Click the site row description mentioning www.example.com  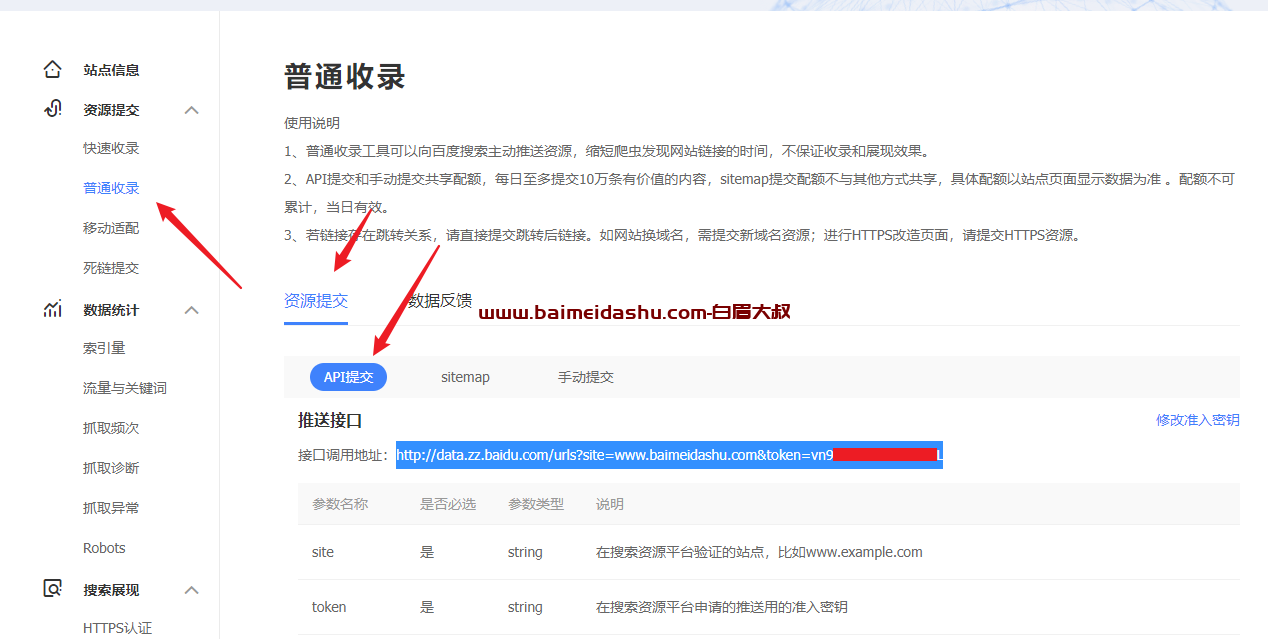point(759,552)
